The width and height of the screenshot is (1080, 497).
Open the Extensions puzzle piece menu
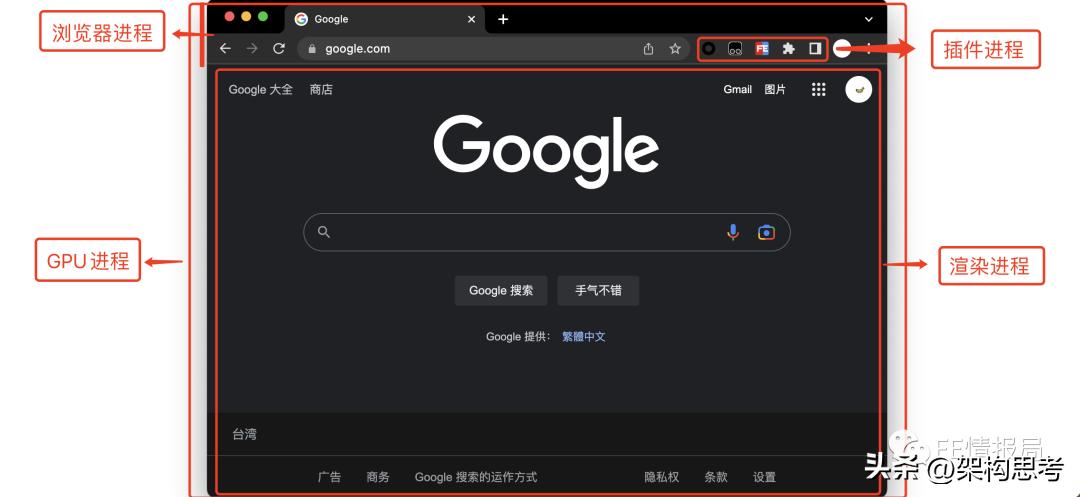coord(789,49)
